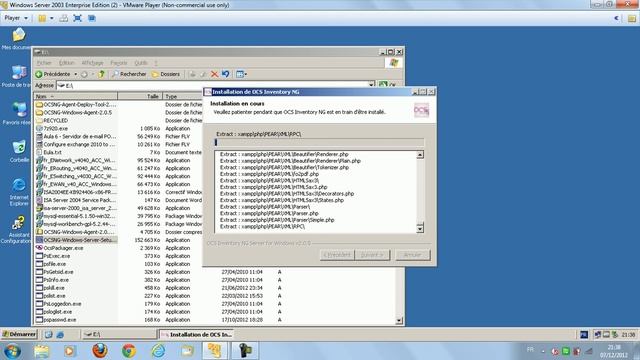
Task: Select PsExec.exe file
Action: click(53, 256)
